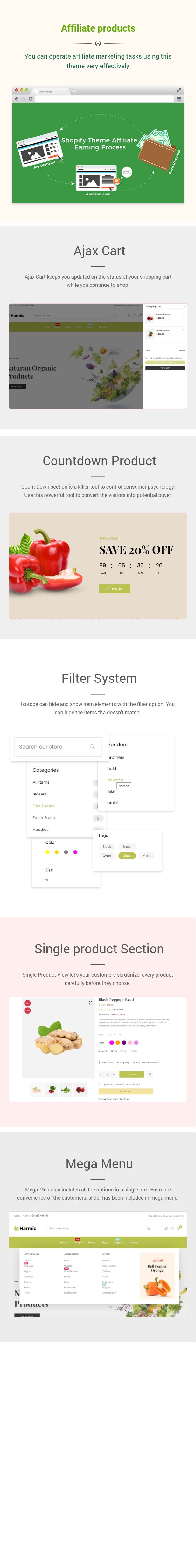Viewport: 196px width, 1568px height.
Task: Click the search magnifier in filter box
Action: coord(93,746)
